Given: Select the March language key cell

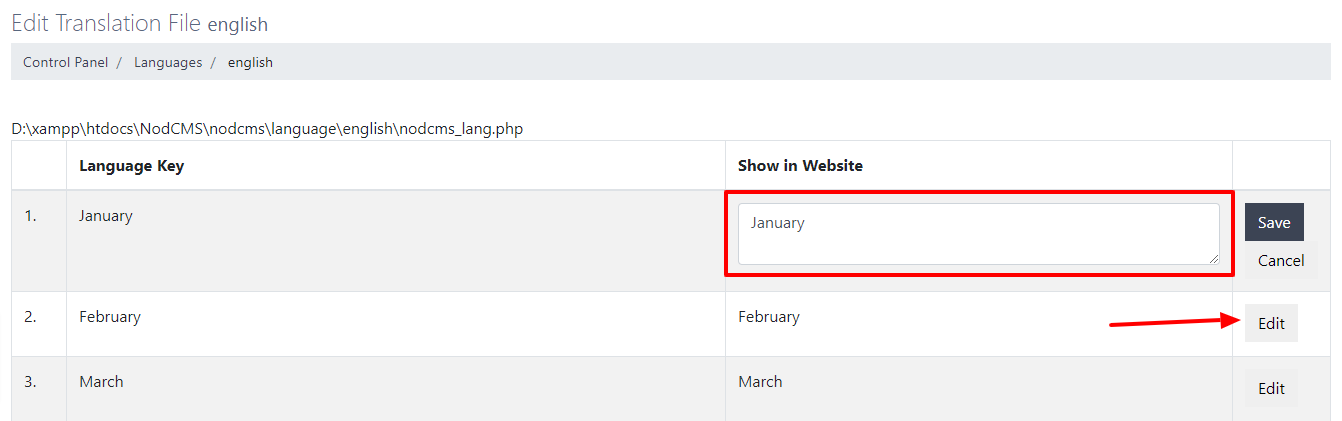Looking at the screenshot, I should (102, 382).
